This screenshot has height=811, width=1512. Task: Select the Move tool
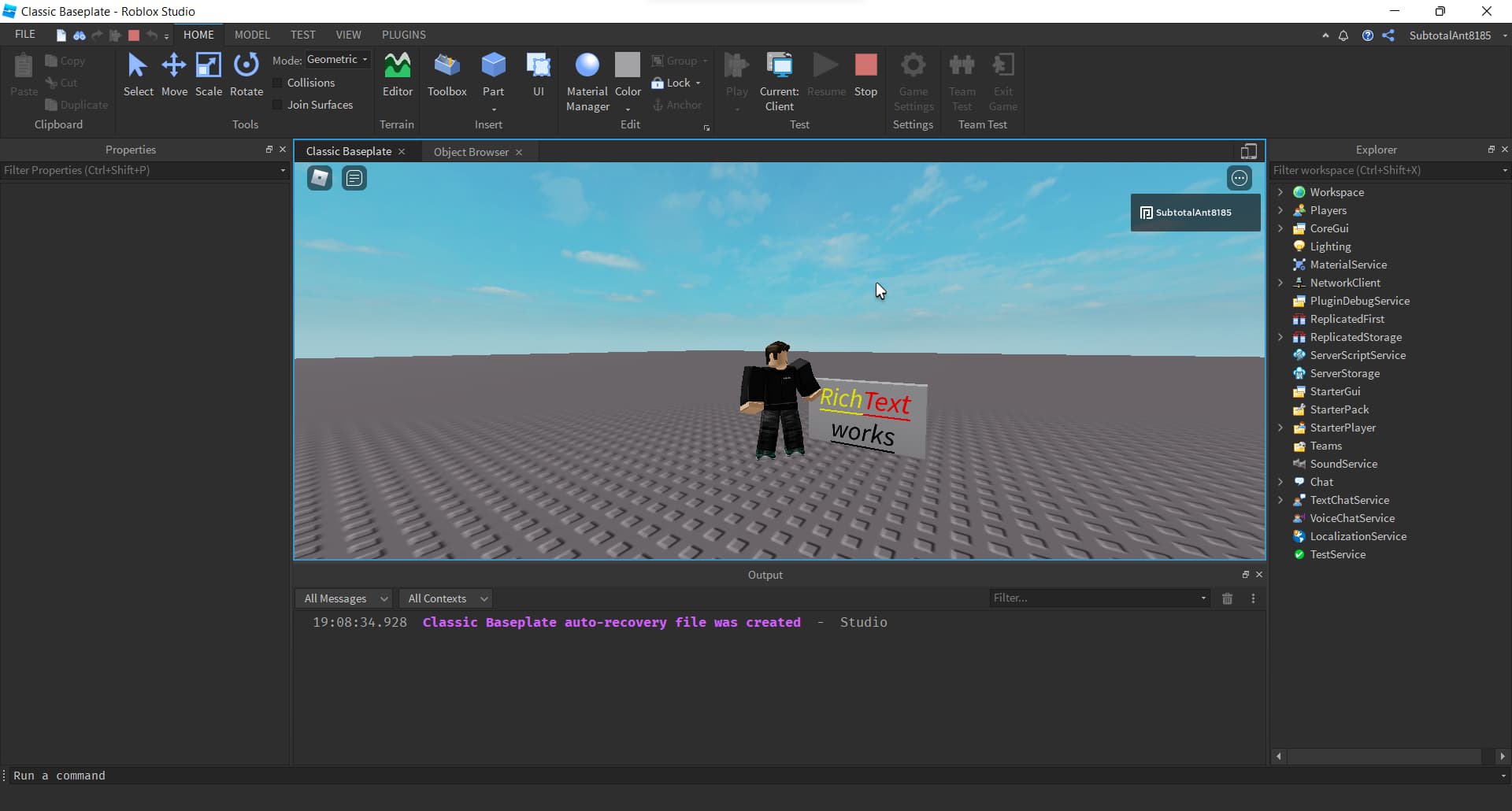pyautogui.click(x=174, y=75)
